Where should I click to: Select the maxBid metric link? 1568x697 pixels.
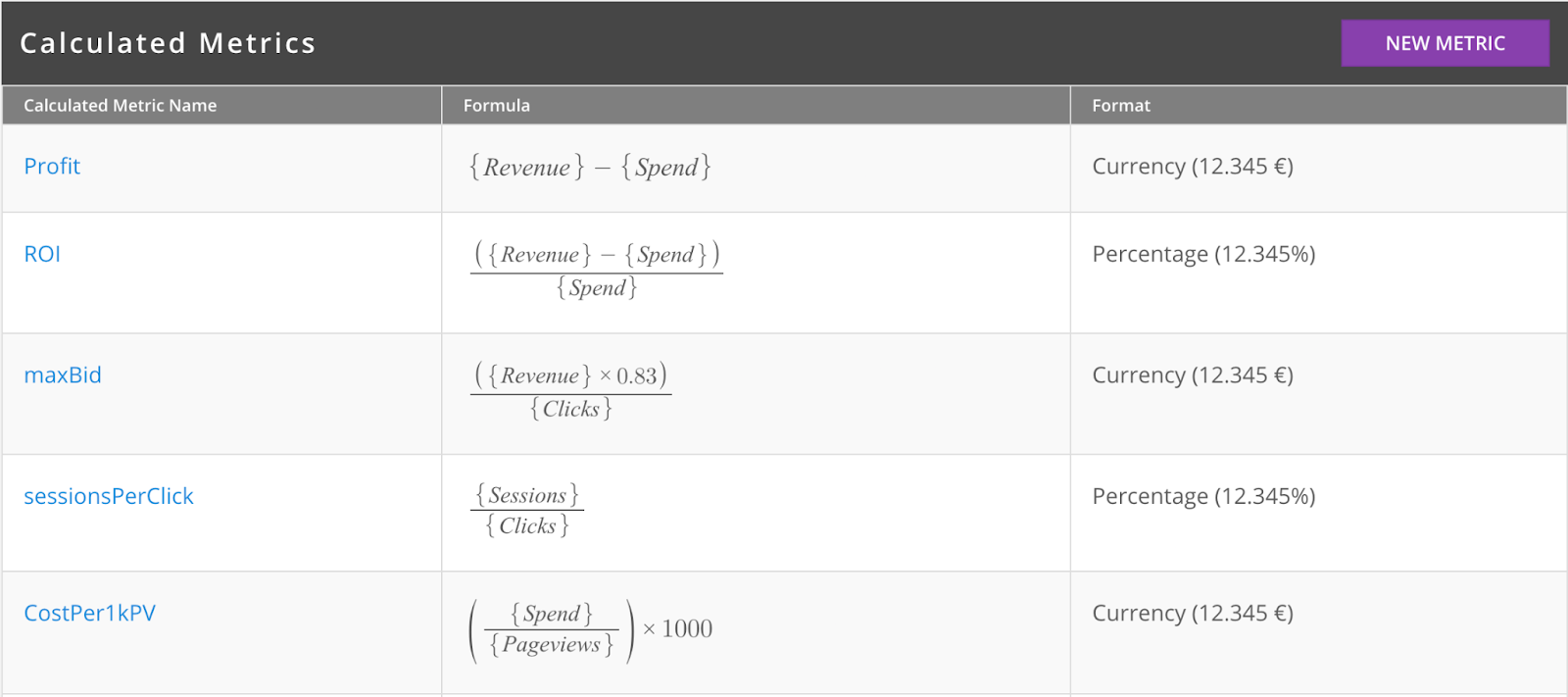point(63,374)
